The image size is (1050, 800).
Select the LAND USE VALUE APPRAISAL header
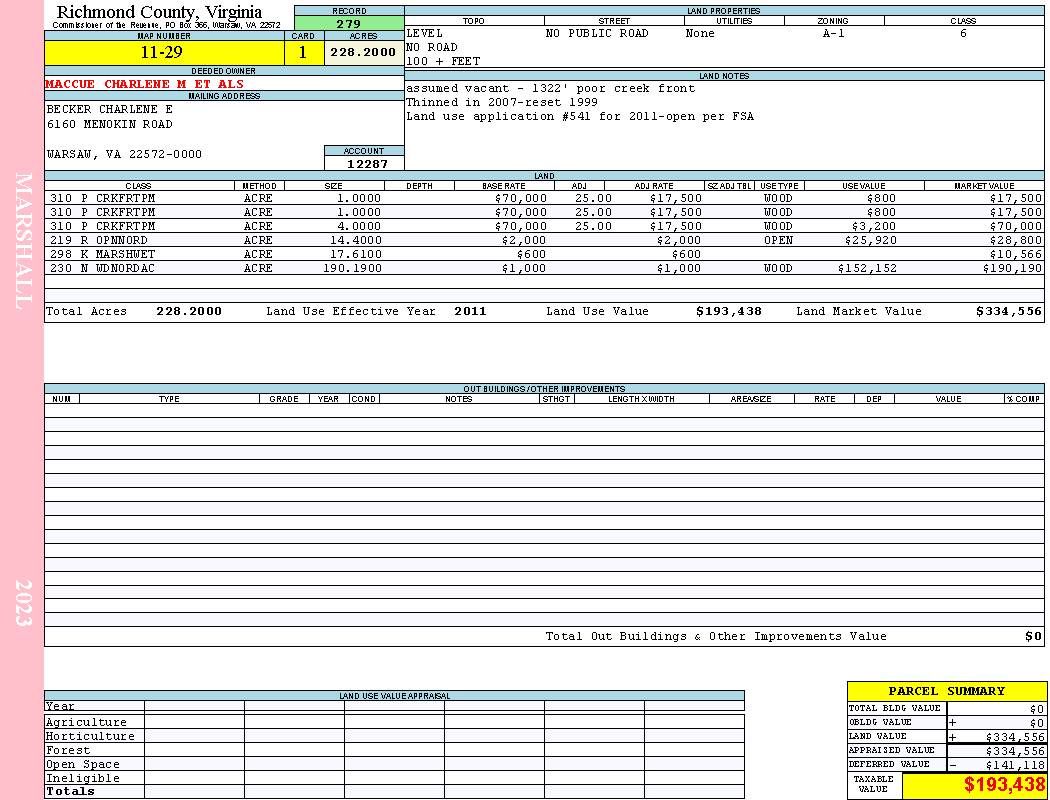tap(394, 696)
